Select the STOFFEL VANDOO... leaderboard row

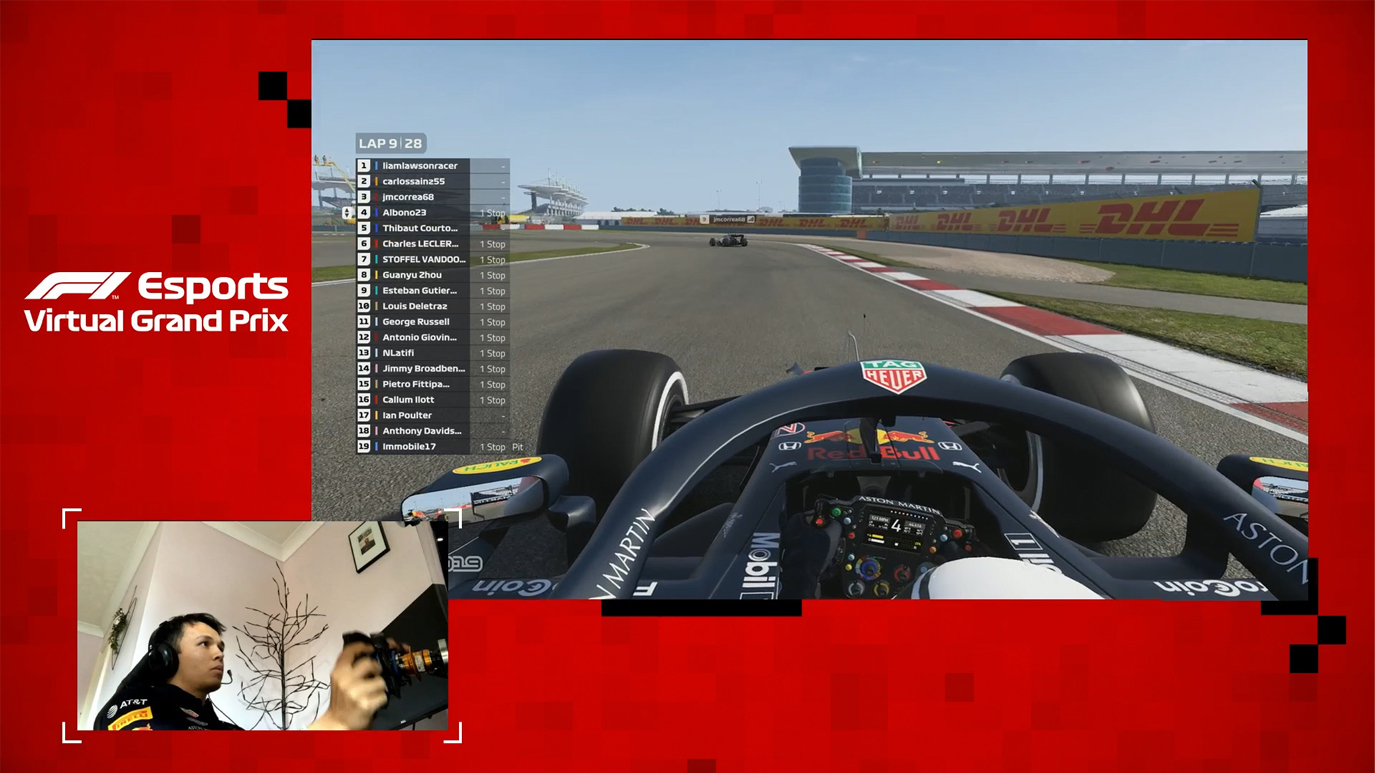click(433, 260)
